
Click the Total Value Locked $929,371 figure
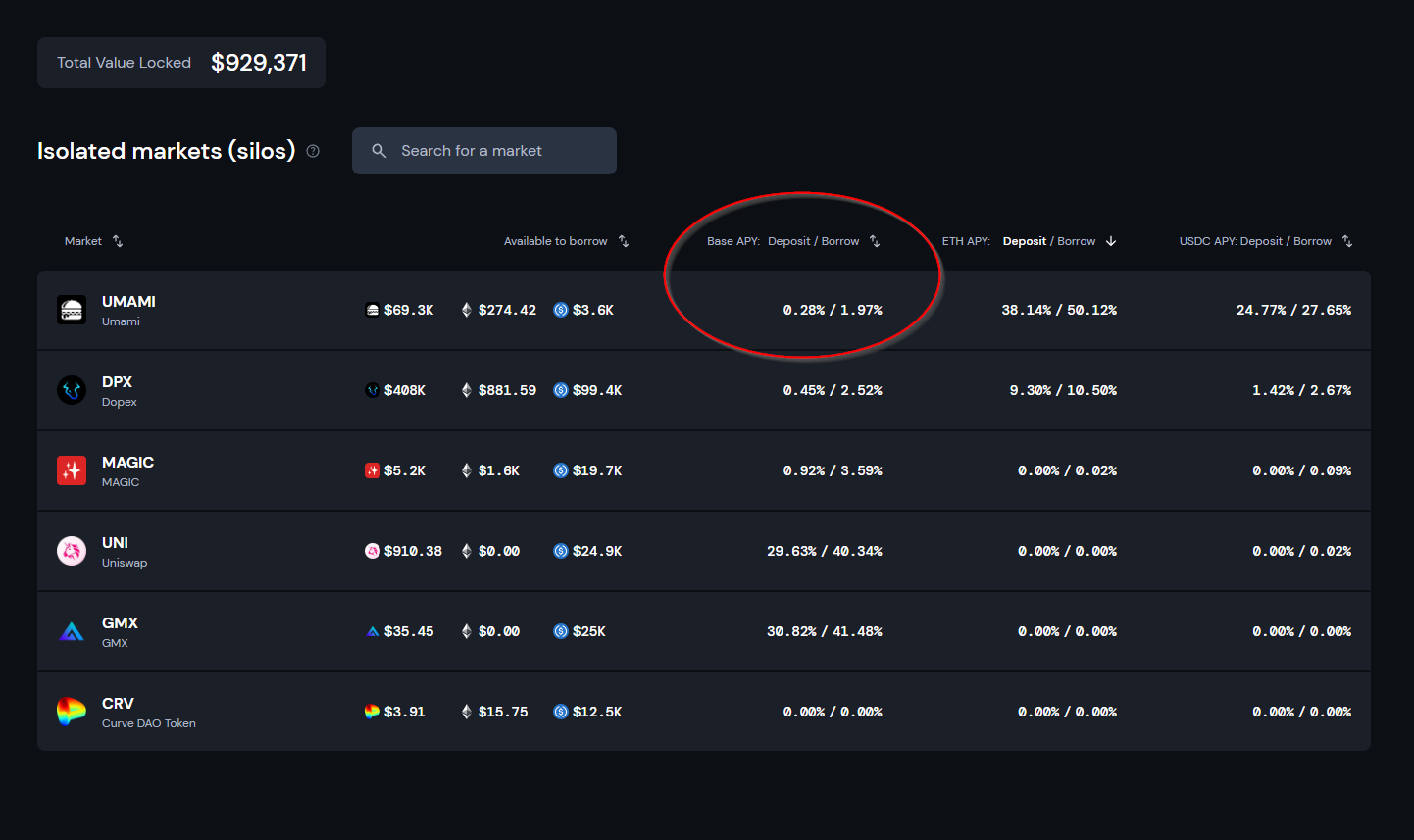click(x=259, y=63)
